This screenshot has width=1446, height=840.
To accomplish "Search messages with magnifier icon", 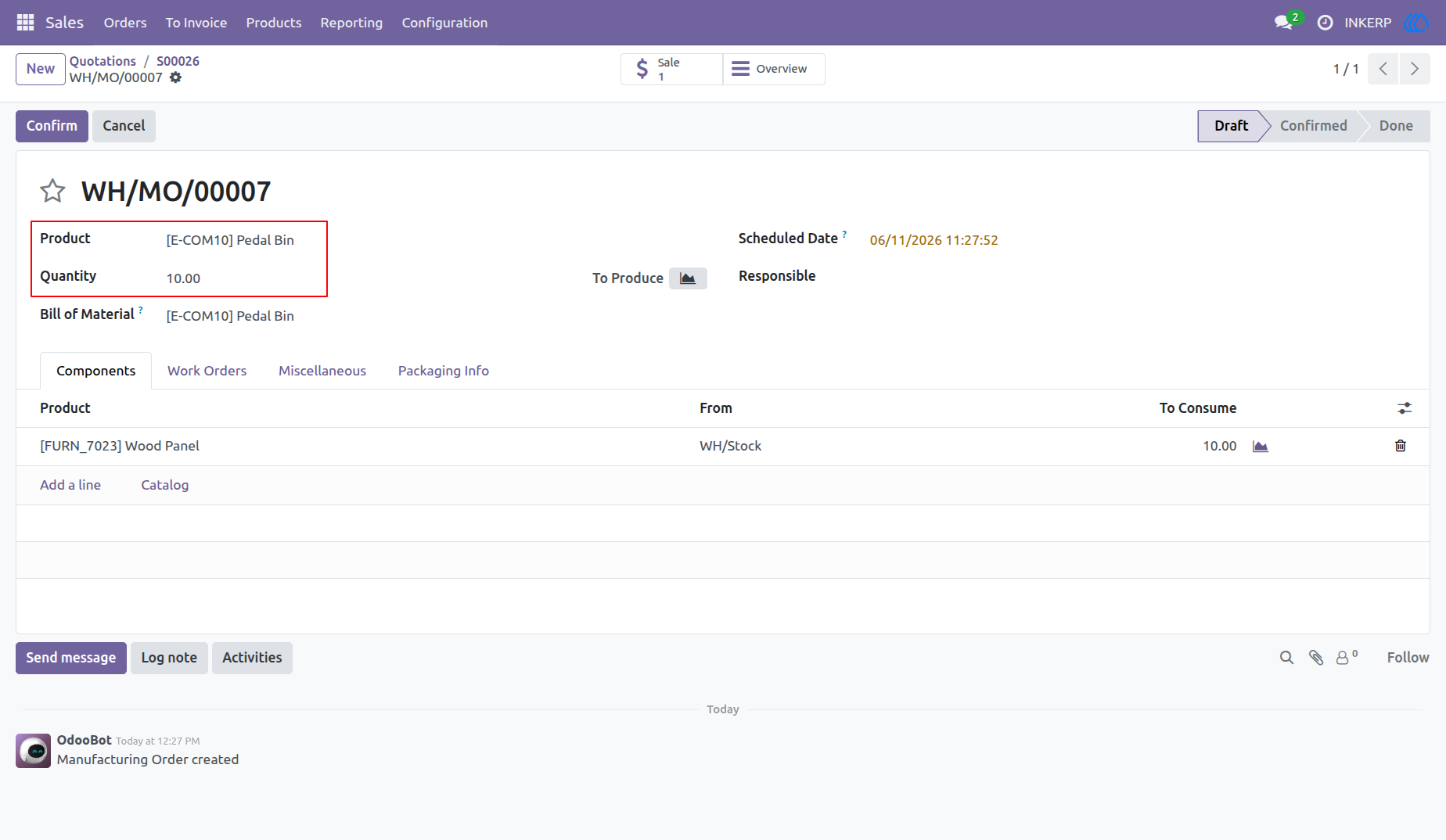I will [1286, 658].
